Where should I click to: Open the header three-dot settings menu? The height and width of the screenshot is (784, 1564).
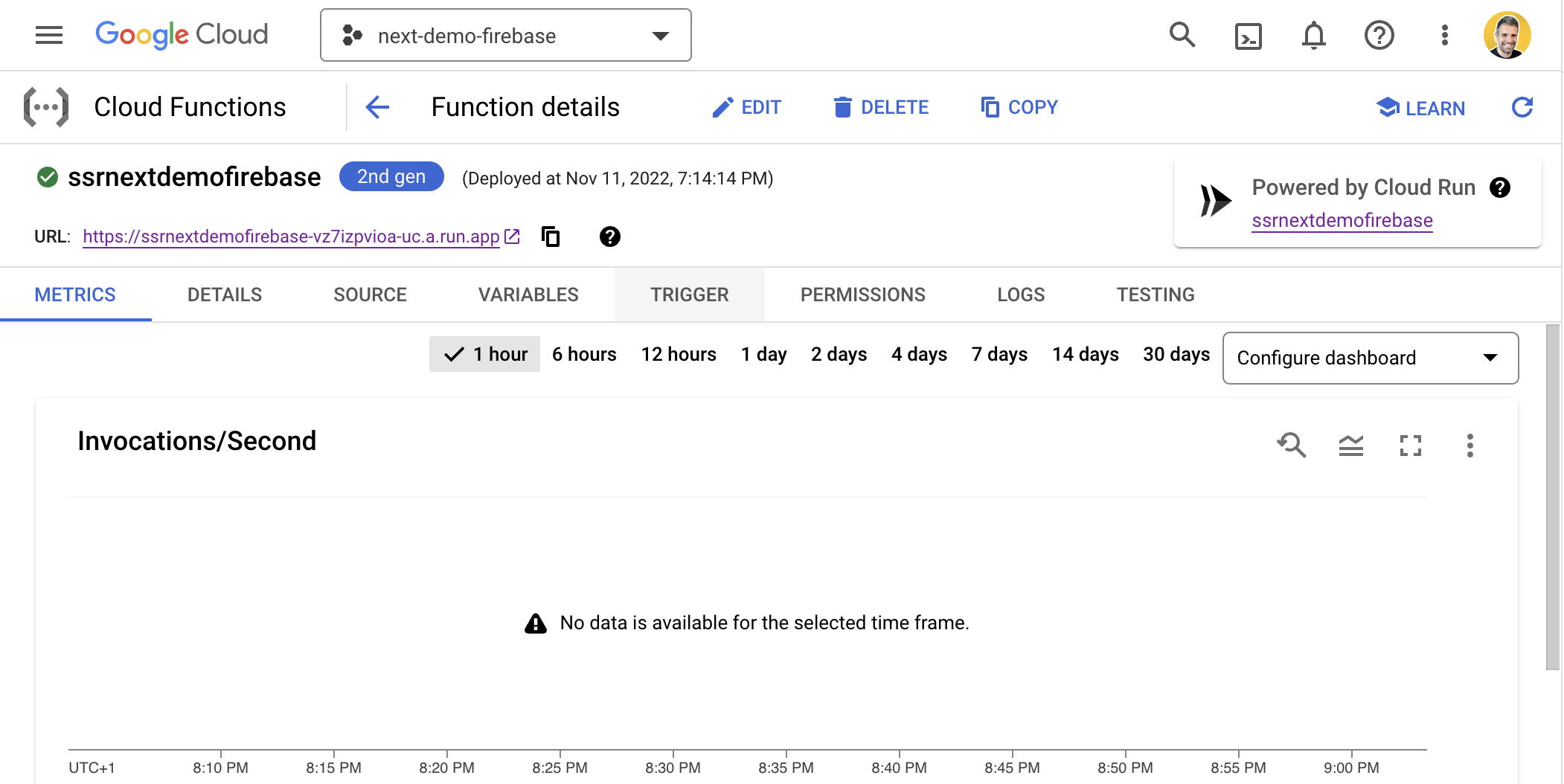pos(1444,35)
